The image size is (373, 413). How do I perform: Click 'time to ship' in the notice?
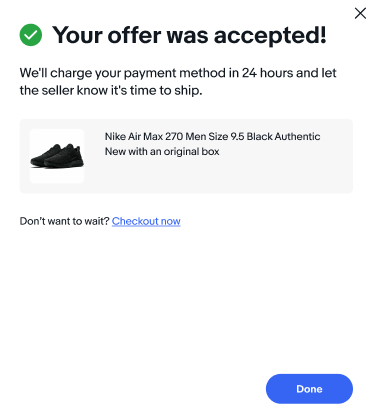(x=165, y=90)
